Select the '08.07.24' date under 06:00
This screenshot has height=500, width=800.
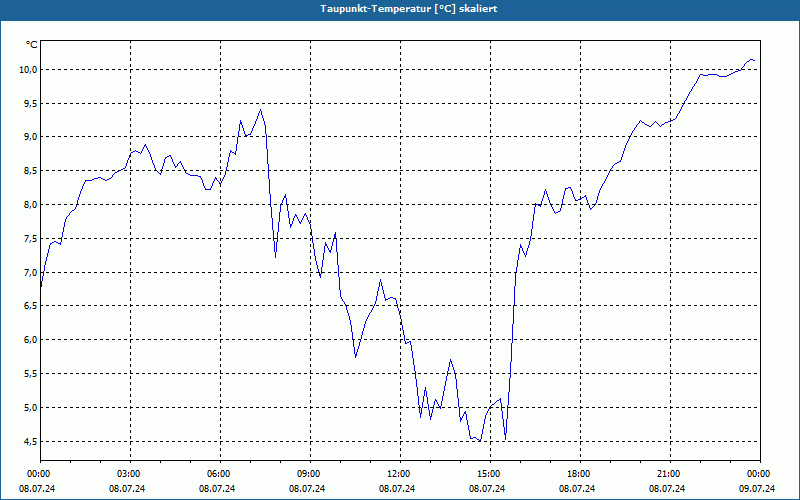click(217, 489)
